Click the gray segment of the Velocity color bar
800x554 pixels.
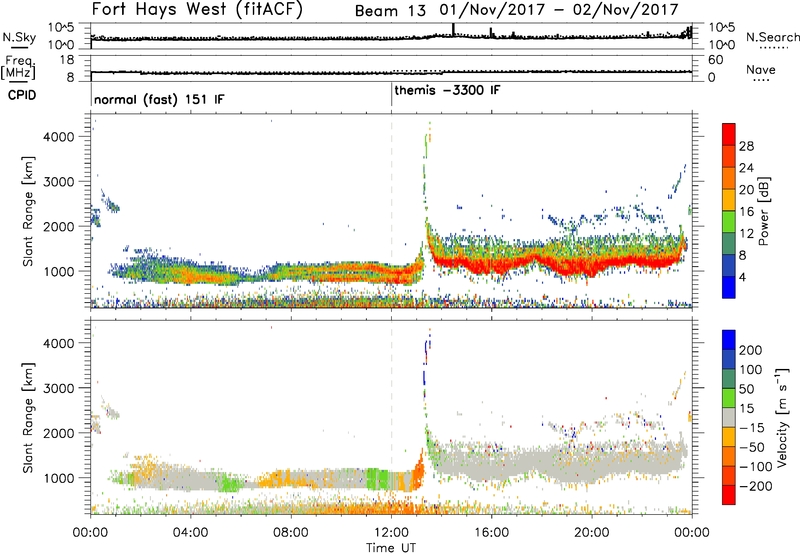[x=729, y=418]
